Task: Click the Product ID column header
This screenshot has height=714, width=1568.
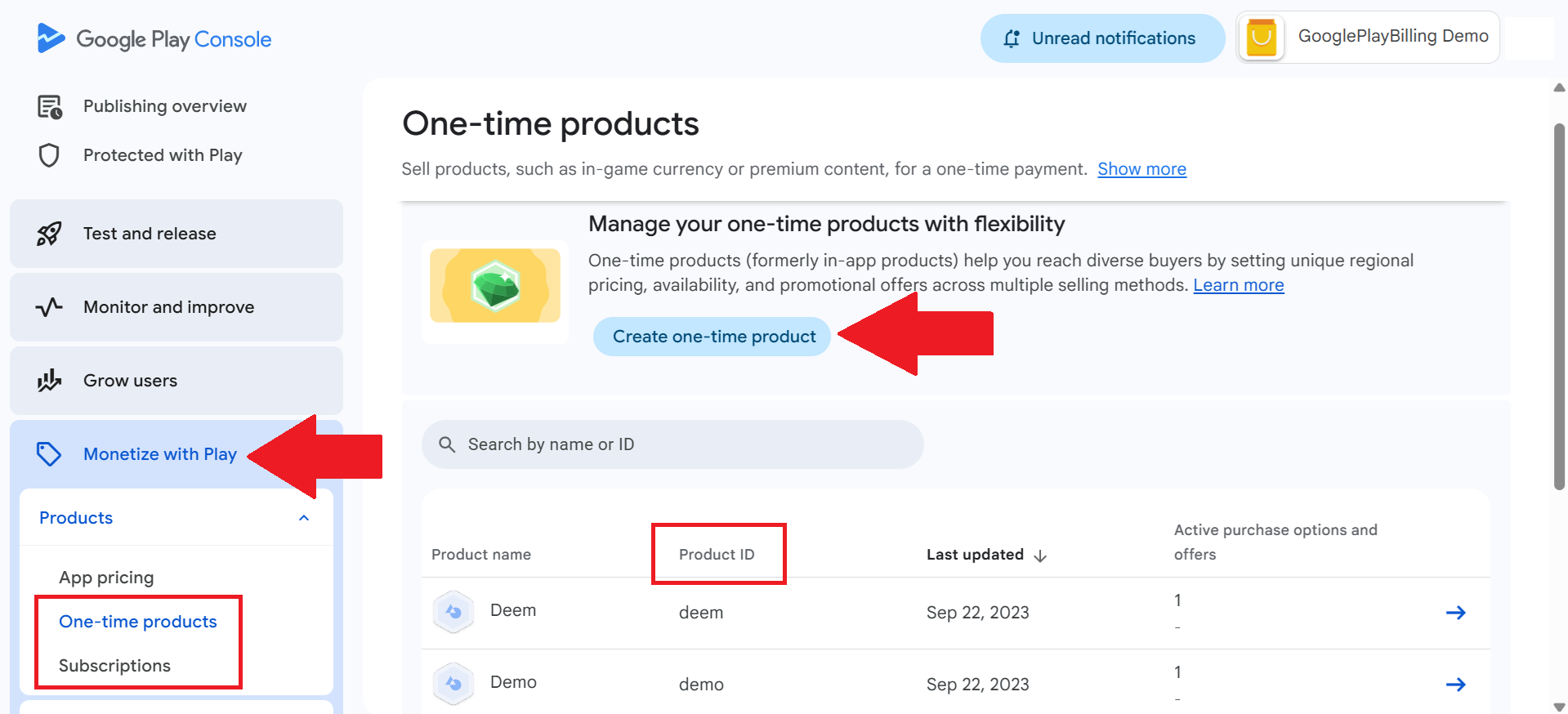Action: 717,555
